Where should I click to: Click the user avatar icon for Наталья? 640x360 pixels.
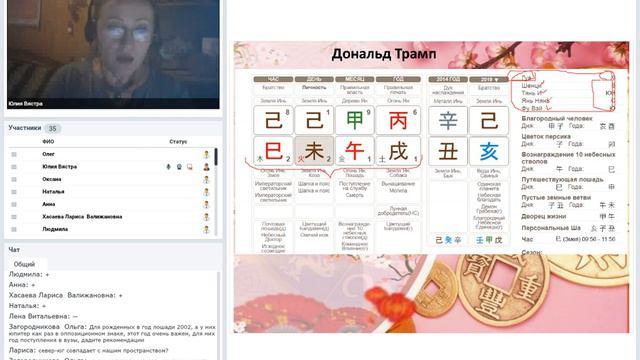coord(206,191)
